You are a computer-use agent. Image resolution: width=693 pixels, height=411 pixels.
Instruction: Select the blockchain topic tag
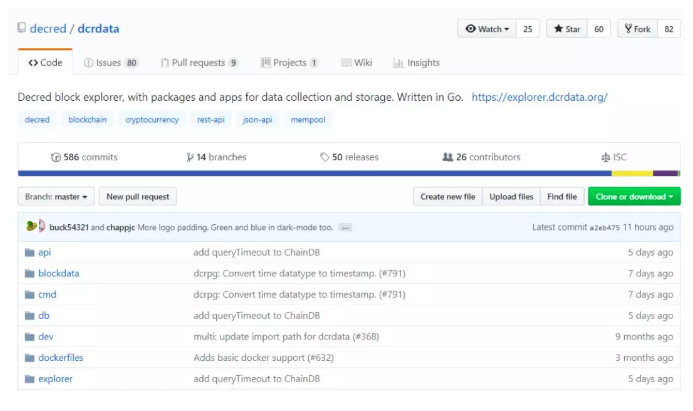coord(87,120)
